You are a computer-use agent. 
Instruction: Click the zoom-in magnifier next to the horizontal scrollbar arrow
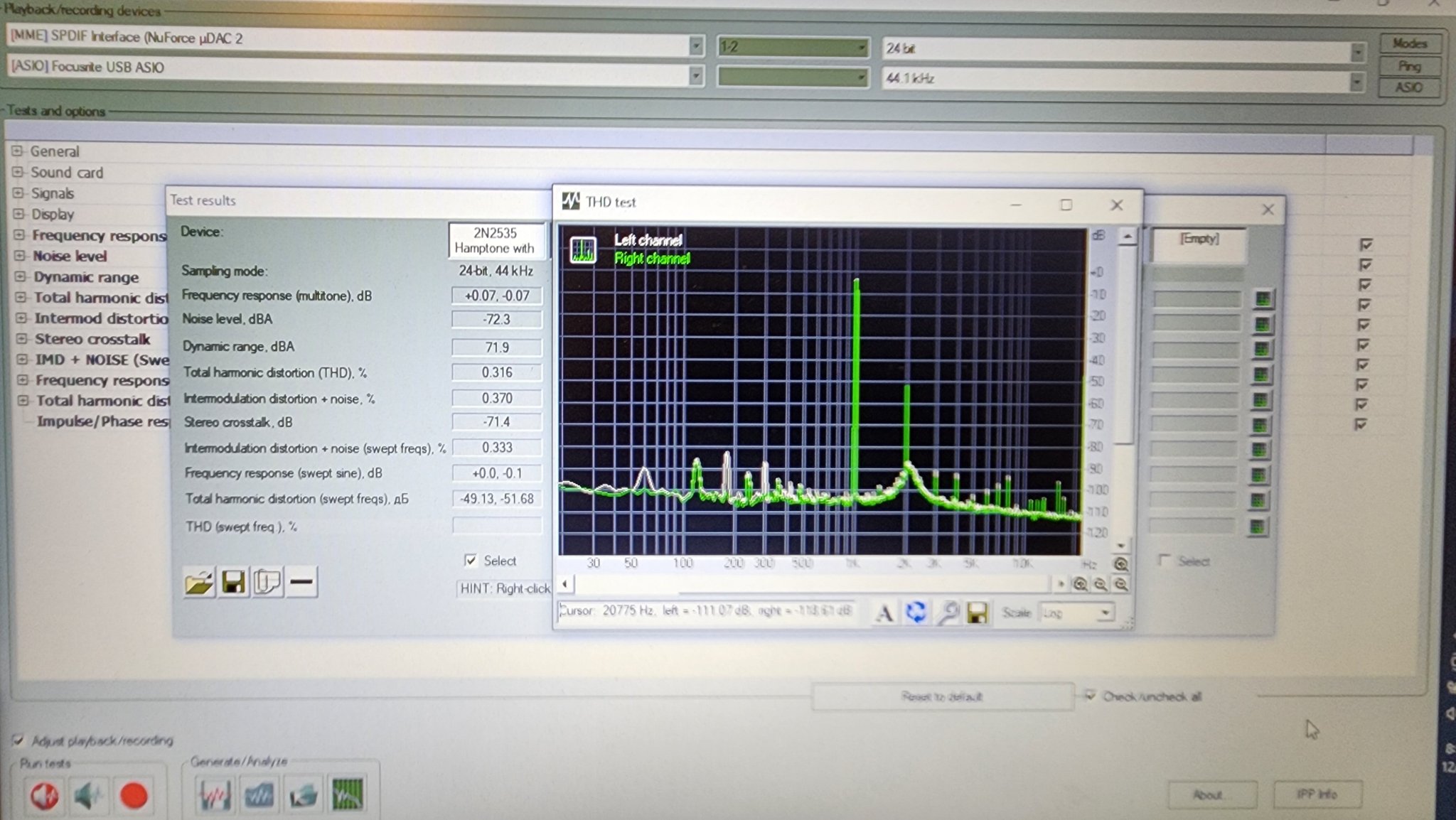point(1080,584)
